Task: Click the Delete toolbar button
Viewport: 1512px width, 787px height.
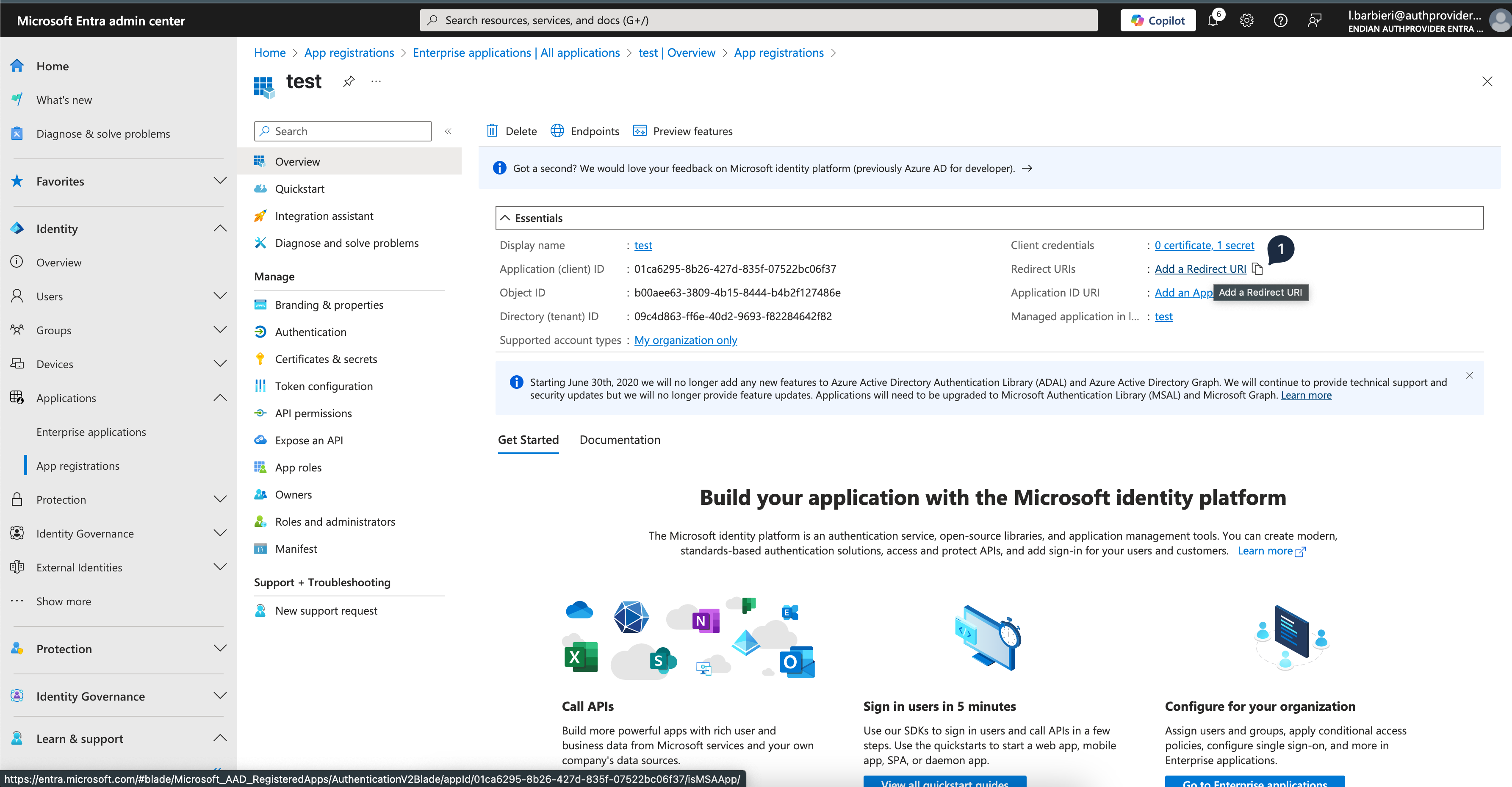Action: pos(512,131)
